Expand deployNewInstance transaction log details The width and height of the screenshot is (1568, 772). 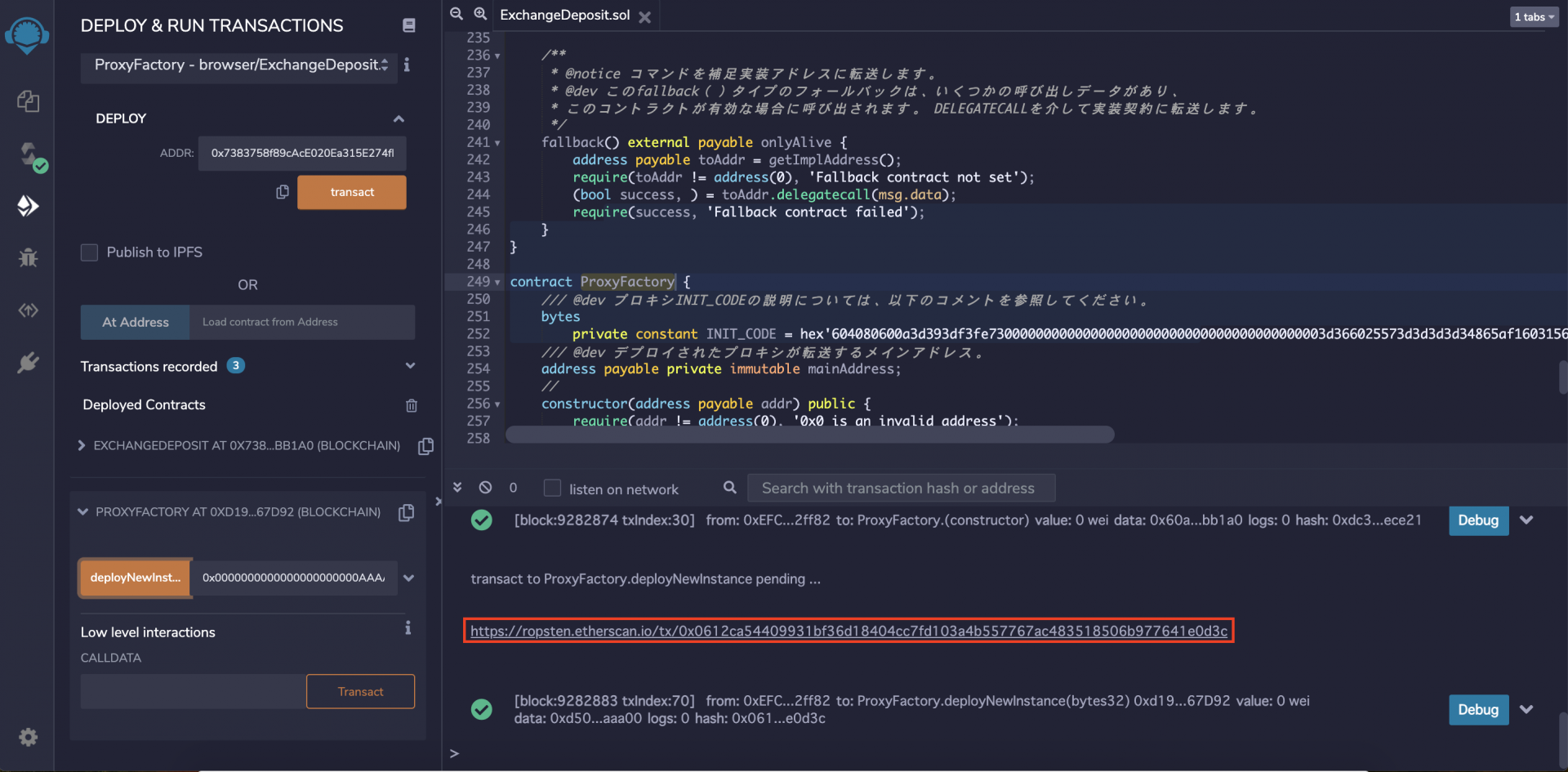tap(1526, 709)
